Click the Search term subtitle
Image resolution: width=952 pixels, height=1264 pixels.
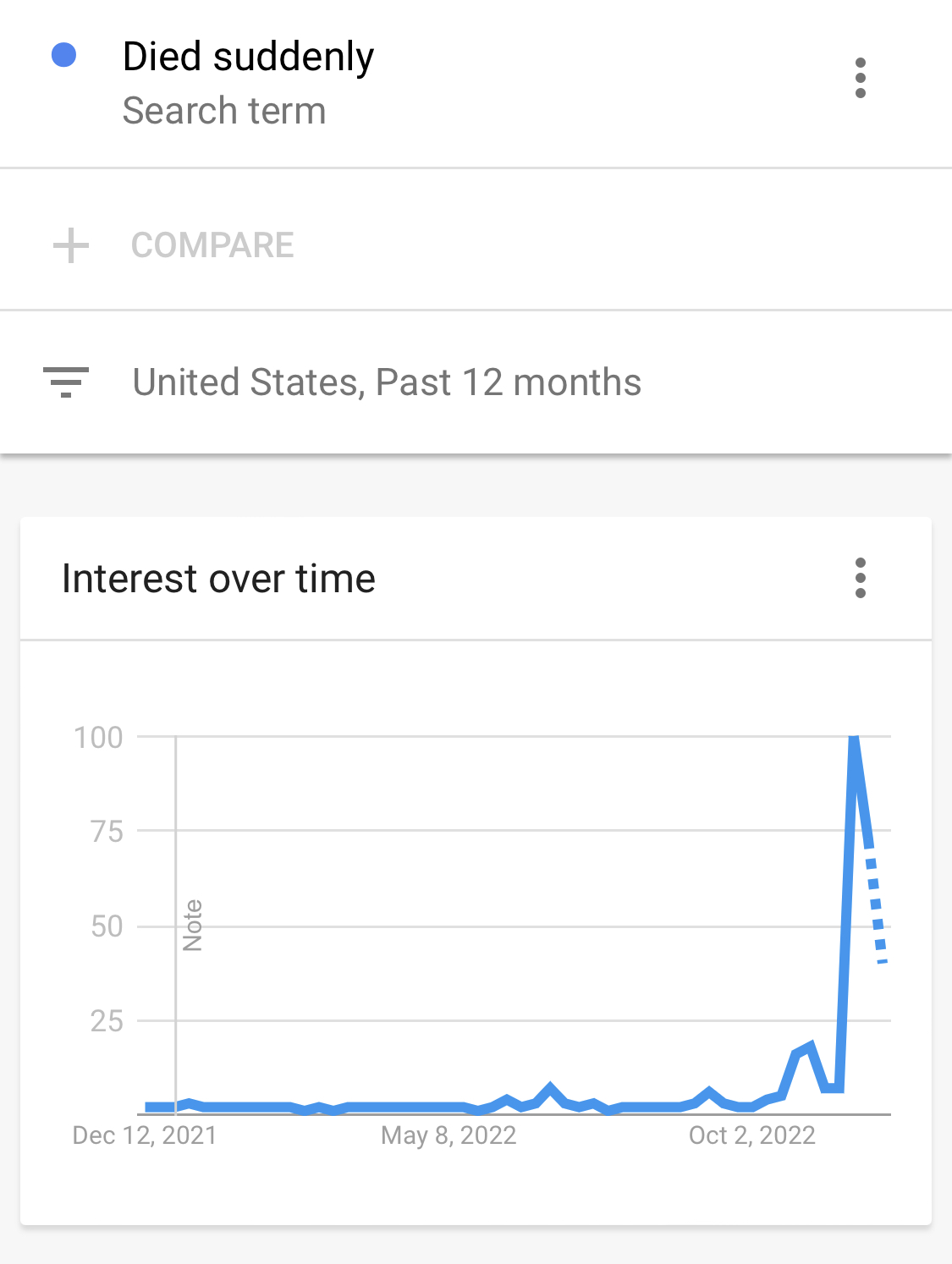[x=224, y=111]
